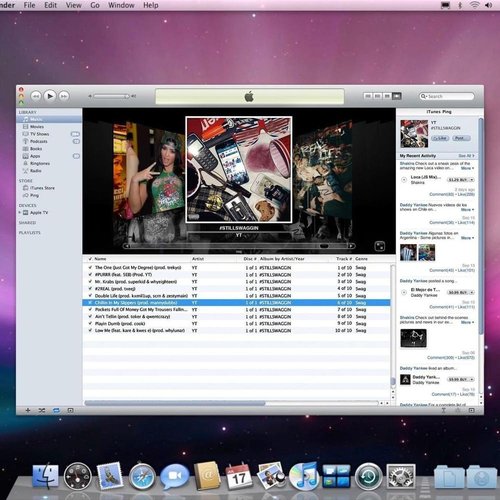Skip forward to the next track
Image resolution: width=500 pixels, height=500 pixels.
coord(64,96)
